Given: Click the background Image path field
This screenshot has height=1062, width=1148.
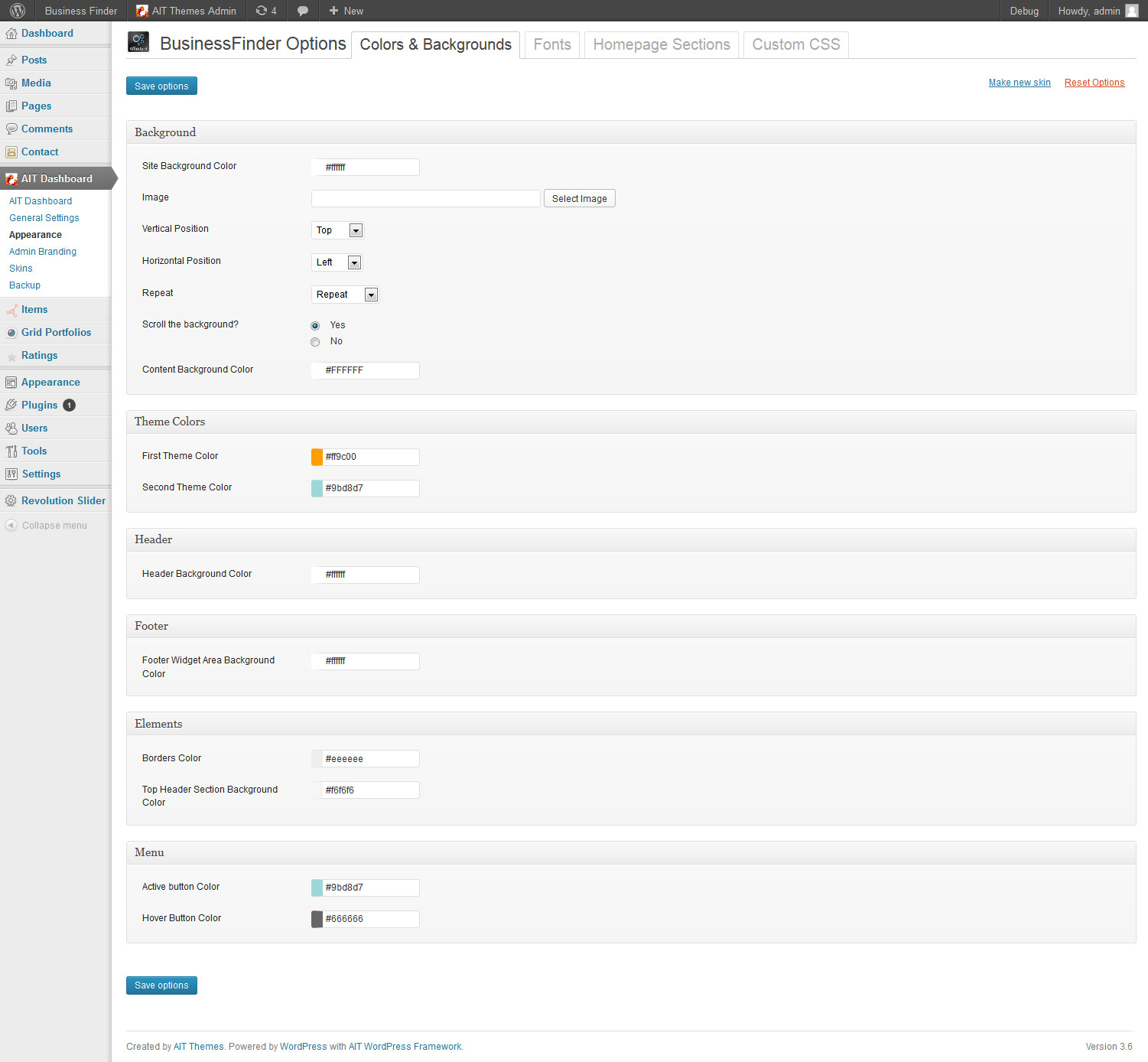Looking at the screenshot, I should (425, 199).
